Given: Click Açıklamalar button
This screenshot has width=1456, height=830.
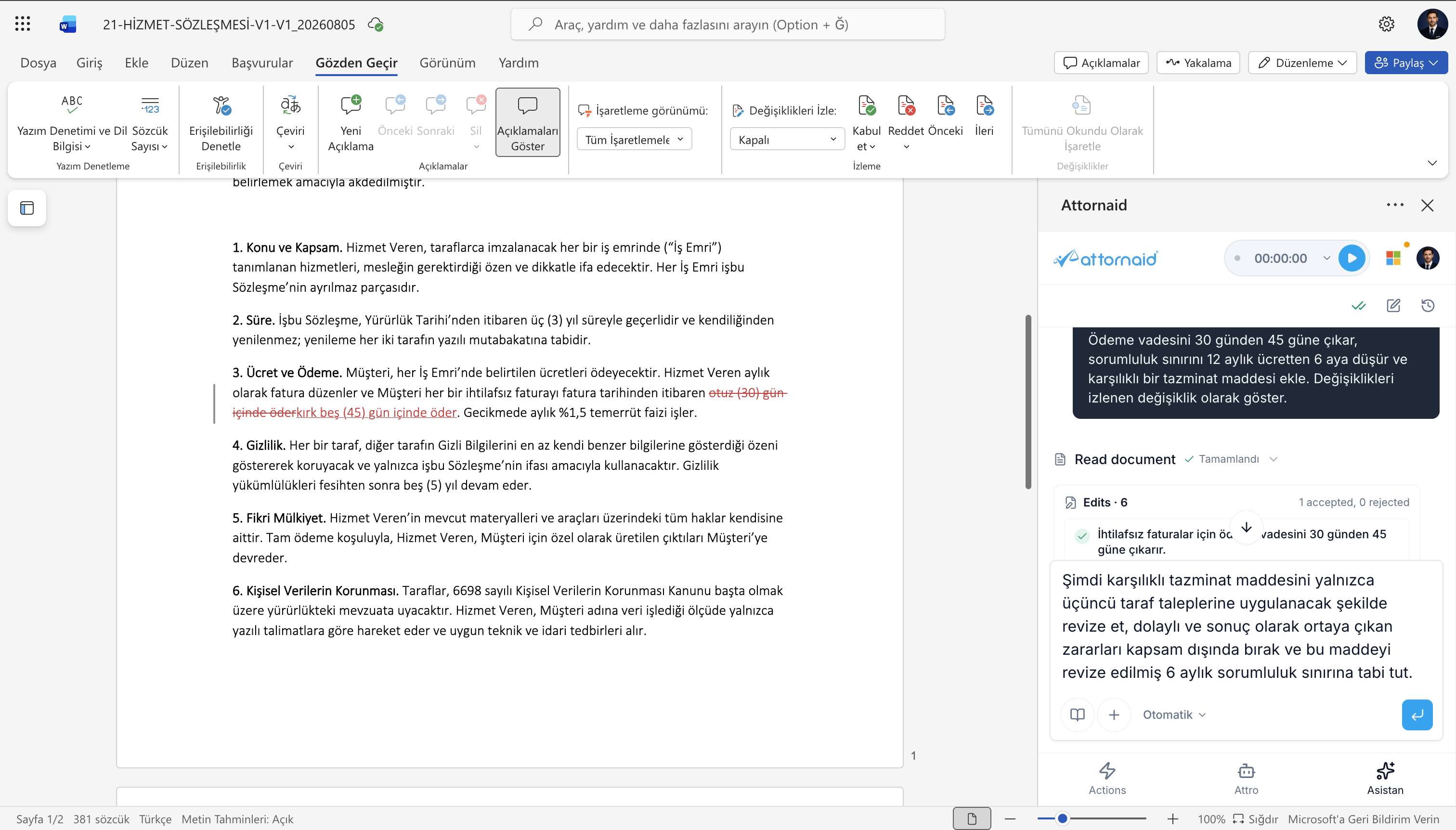Looking at the screenshot, I should pyautogui.click(x=1101, y=63).
